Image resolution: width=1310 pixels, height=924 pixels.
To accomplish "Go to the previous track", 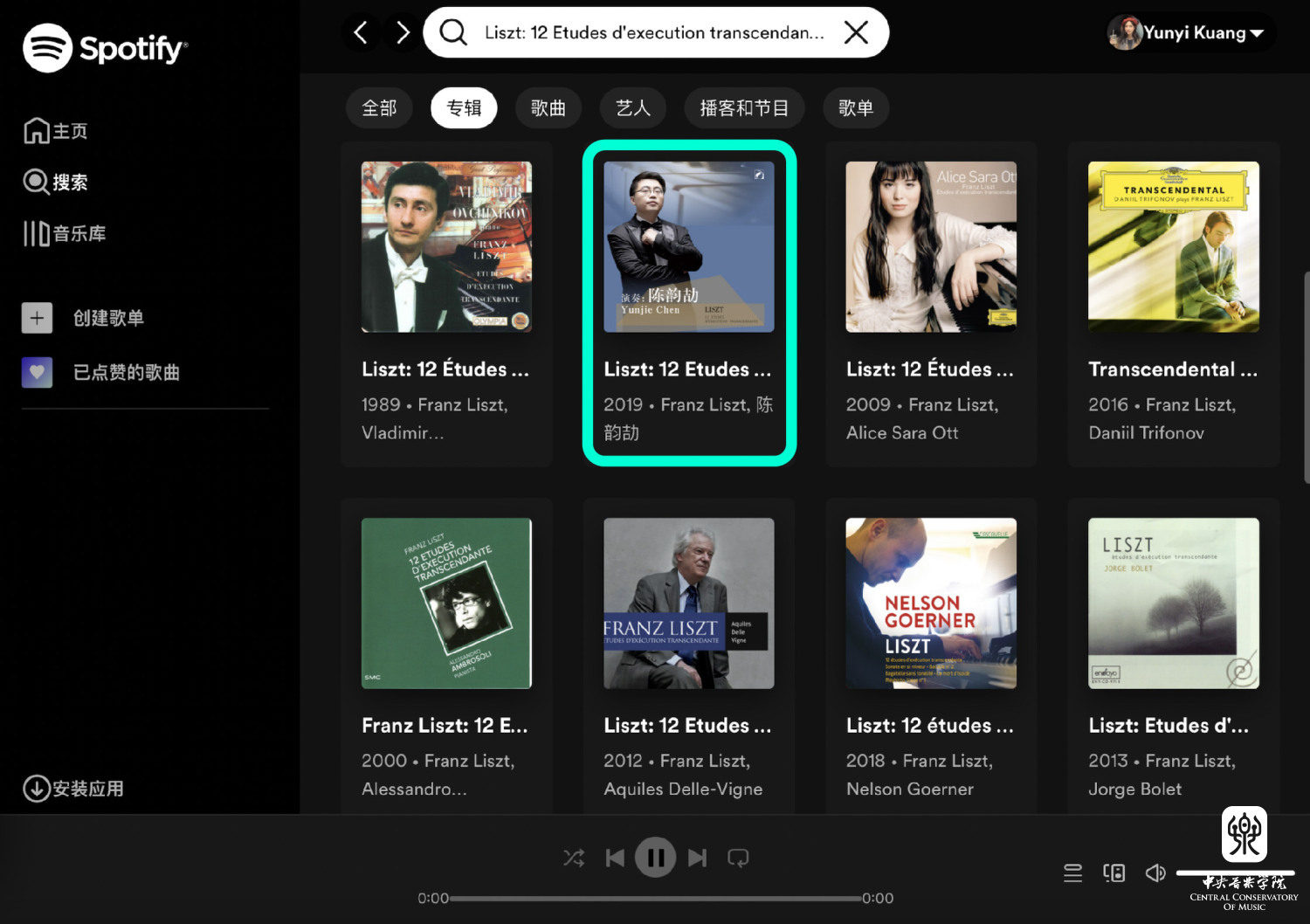I will point(615,858).
